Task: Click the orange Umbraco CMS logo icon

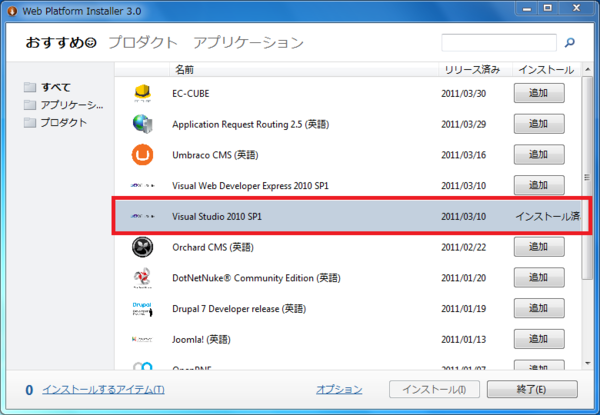Action: click(142, 155)
